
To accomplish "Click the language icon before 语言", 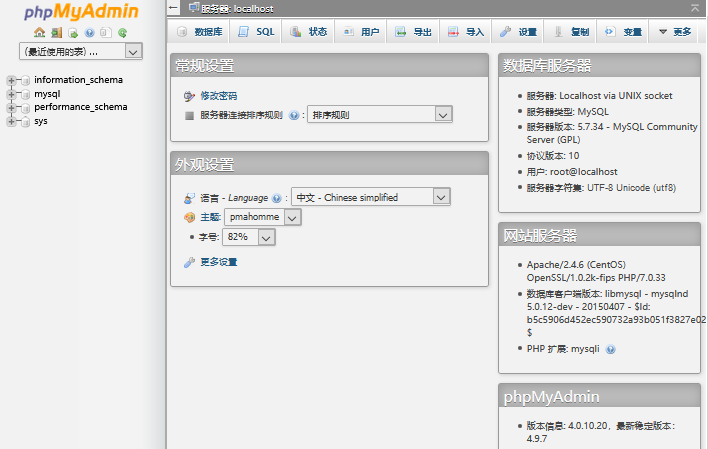I will pos(189,198).
